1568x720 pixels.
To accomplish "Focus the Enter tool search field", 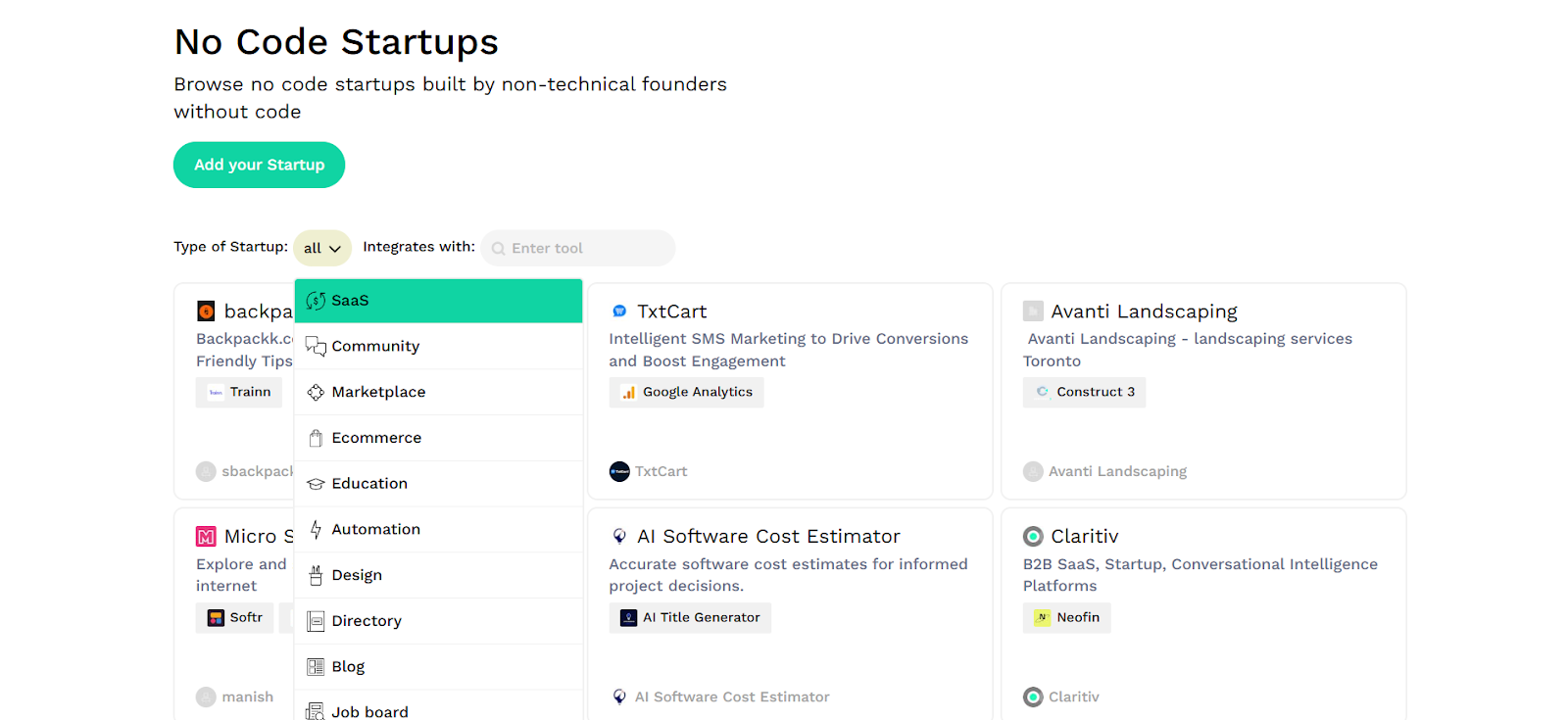I will click(578, 249).
